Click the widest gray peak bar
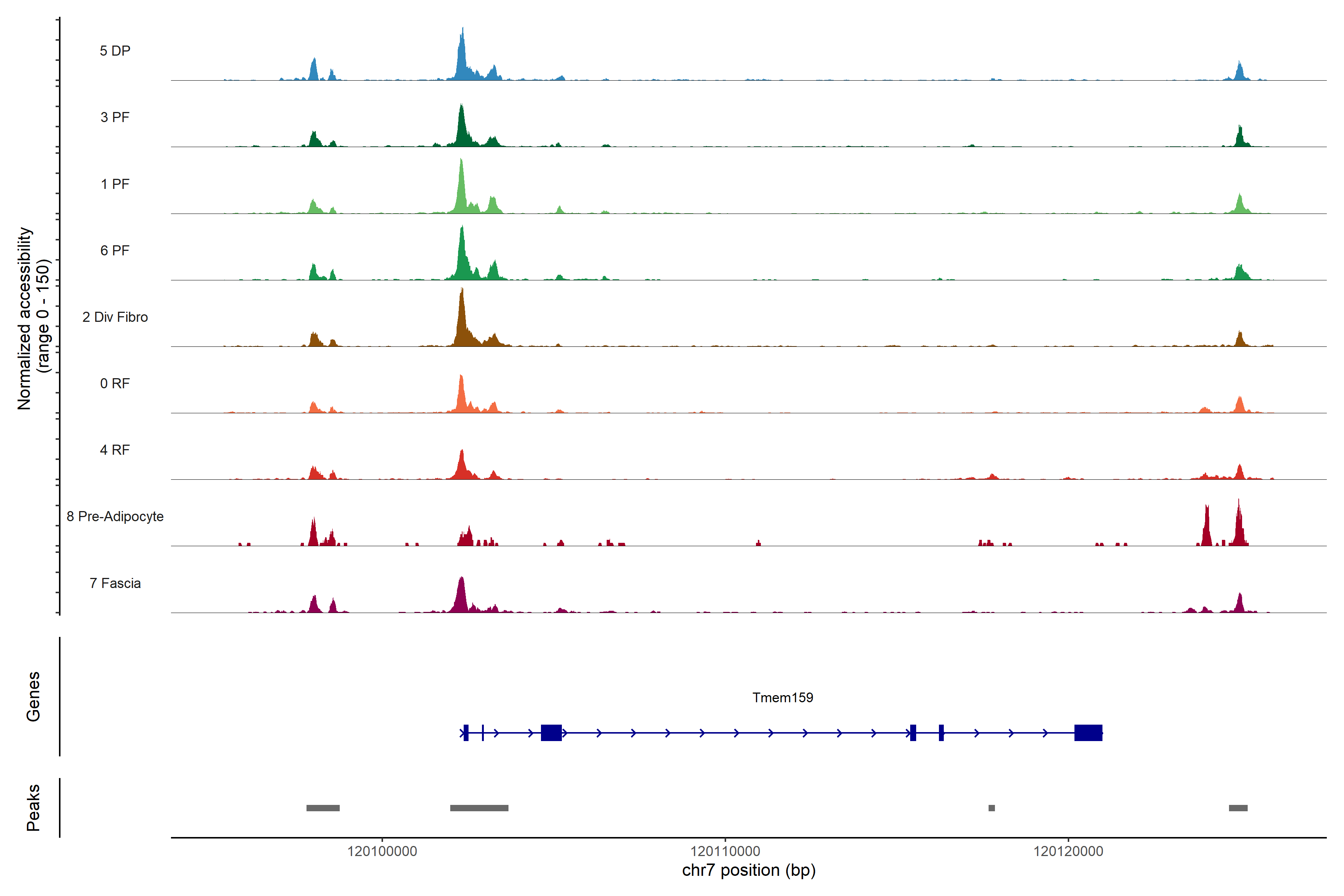Image resolution: width=1344 pixels, height=896 pixels. point(479,808)
